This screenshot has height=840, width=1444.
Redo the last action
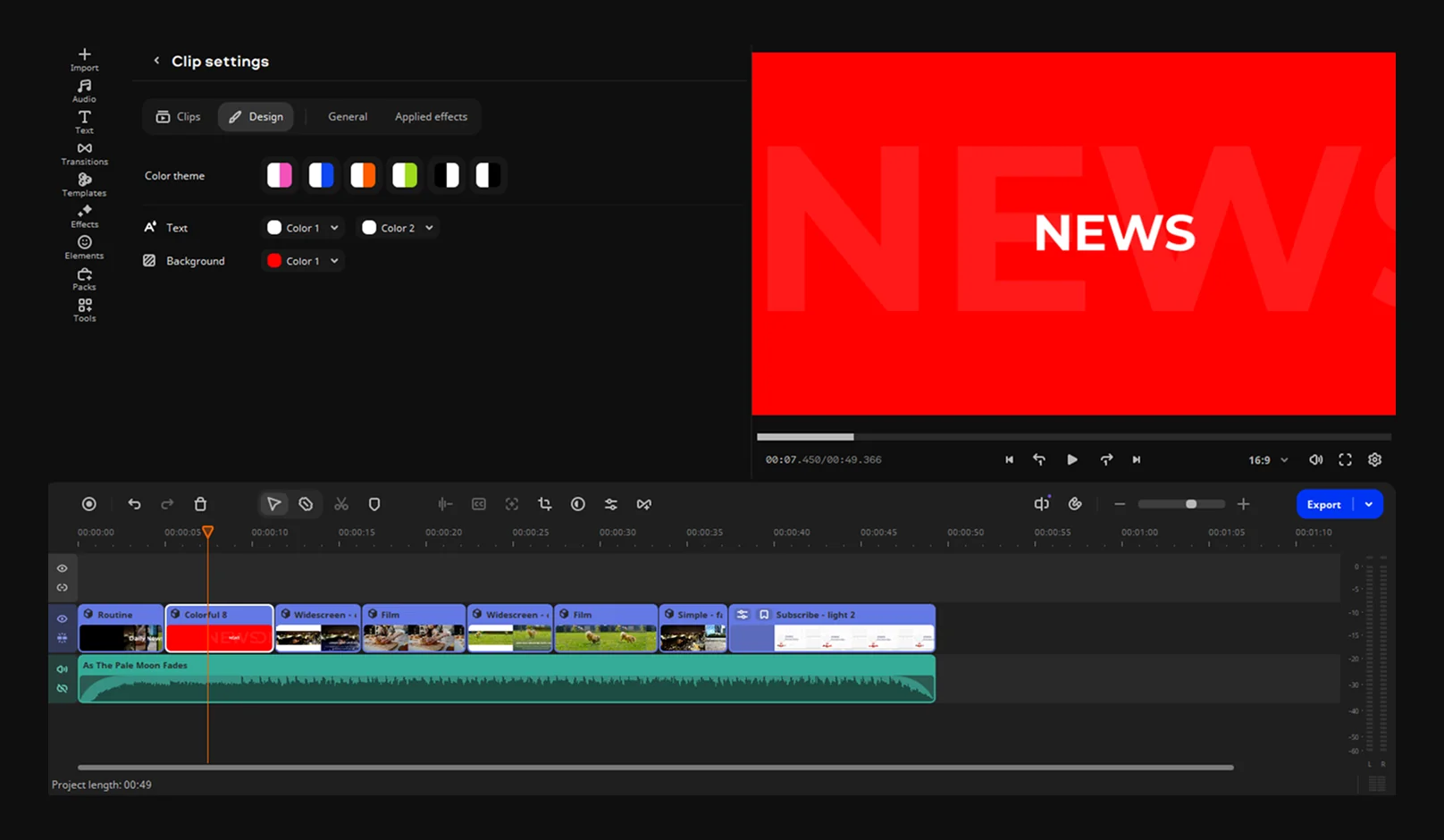(x=167, y=504)
